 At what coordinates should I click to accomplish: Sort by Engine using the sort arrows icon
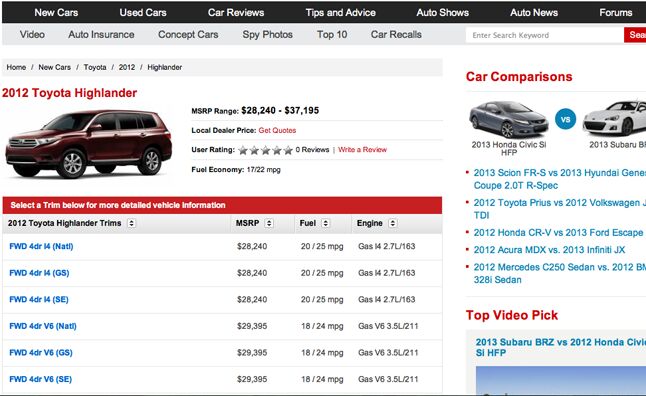393,223
